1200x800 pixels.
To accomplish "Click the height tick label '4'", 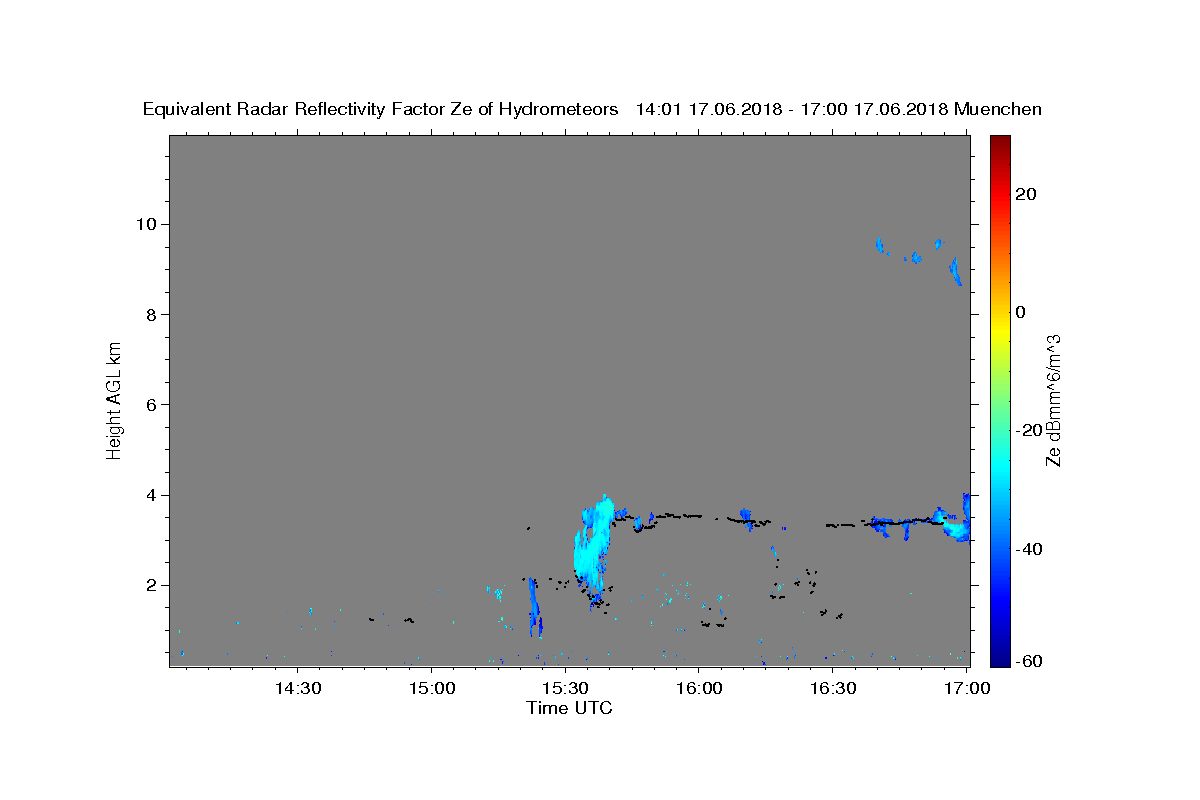I will click(154, 495).
